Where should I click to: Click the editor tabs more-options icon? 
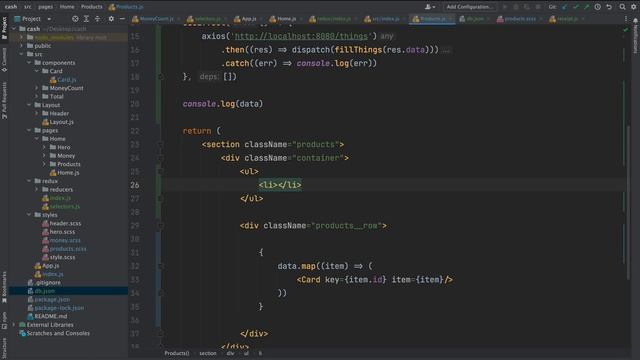(625, 19)
